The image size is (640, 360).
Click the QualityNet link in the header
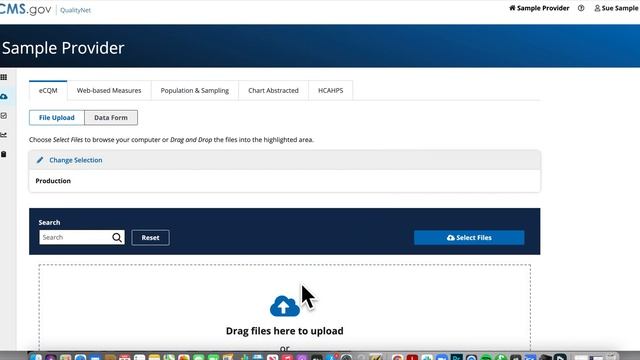point(76,10)
